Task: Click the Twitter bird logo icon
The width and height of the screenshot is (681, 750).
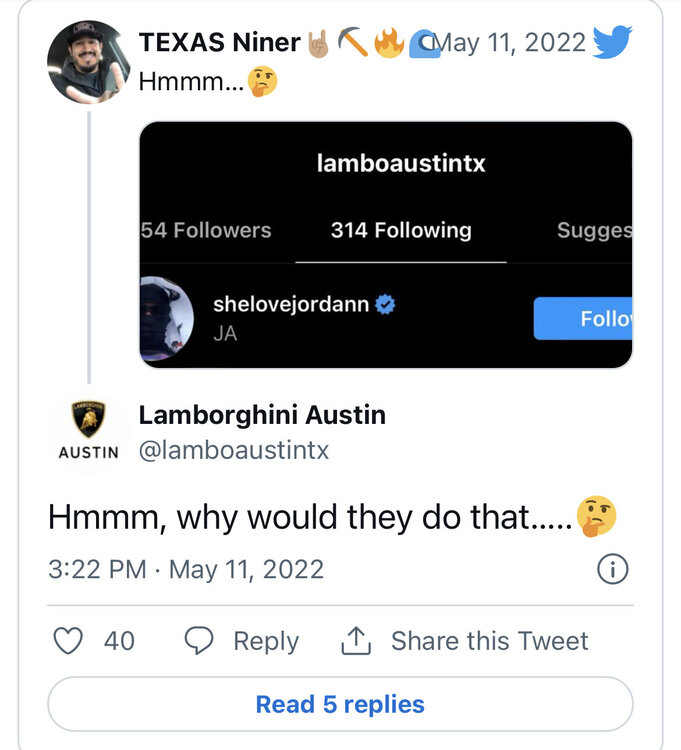Action: [612, 41]
